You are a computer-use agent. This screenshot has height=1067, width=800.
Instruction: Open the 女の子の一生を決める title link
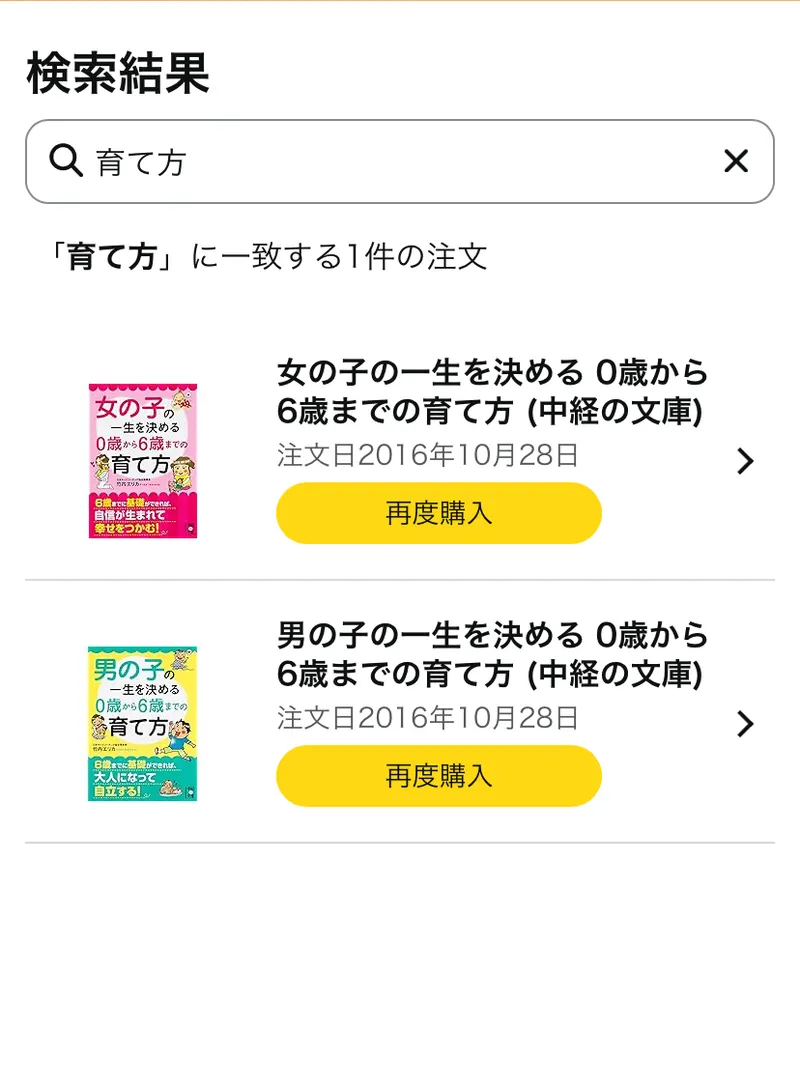[492, 391]
